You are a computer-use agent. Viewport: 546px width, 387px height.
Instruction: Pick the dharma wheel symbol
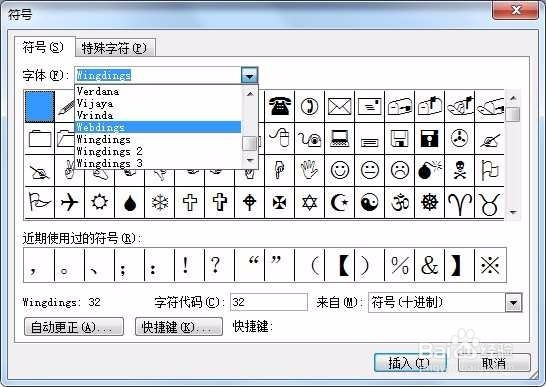(429, 202)
